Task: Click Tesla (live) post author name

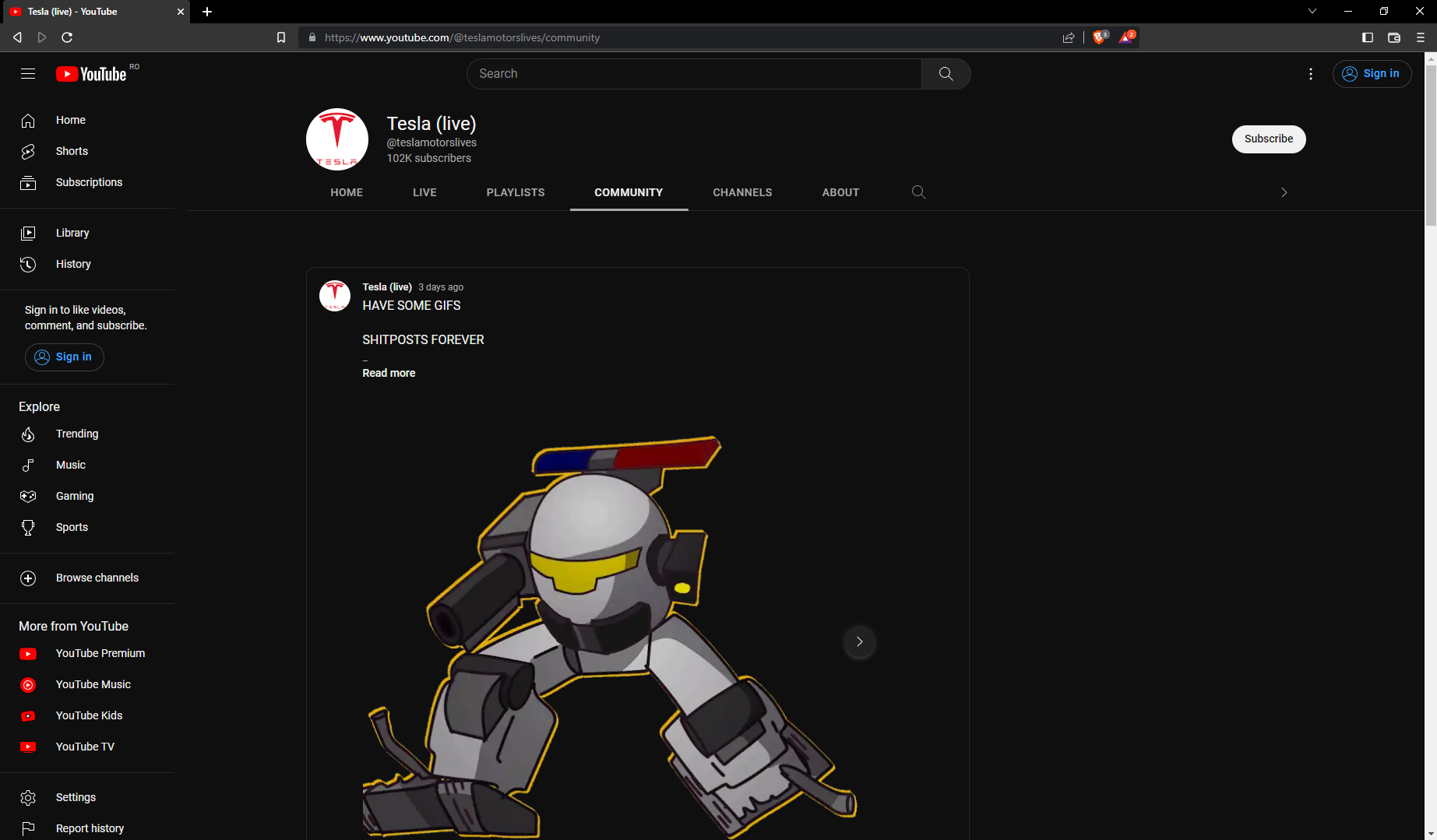Action: tap(387, 287)
